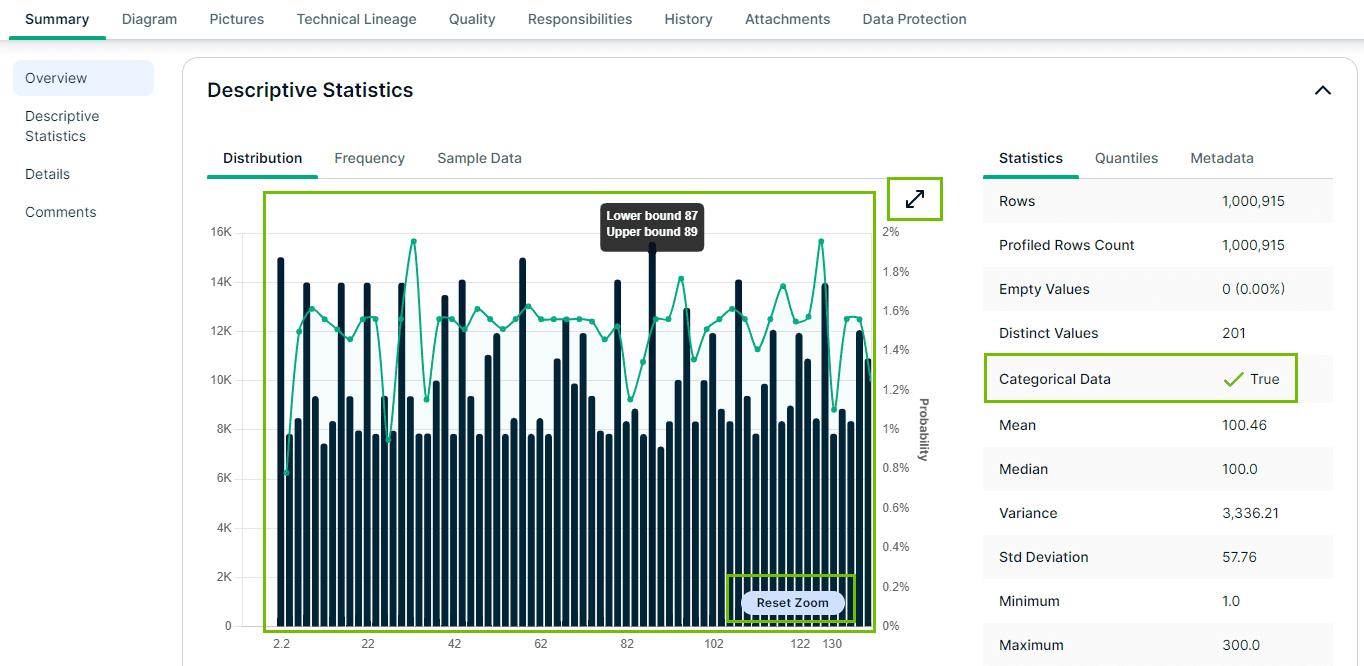Click the Reset Zoom button on the chart
Image resolution: width=1364 pixels, height=666 pixels.
point(791,602)
